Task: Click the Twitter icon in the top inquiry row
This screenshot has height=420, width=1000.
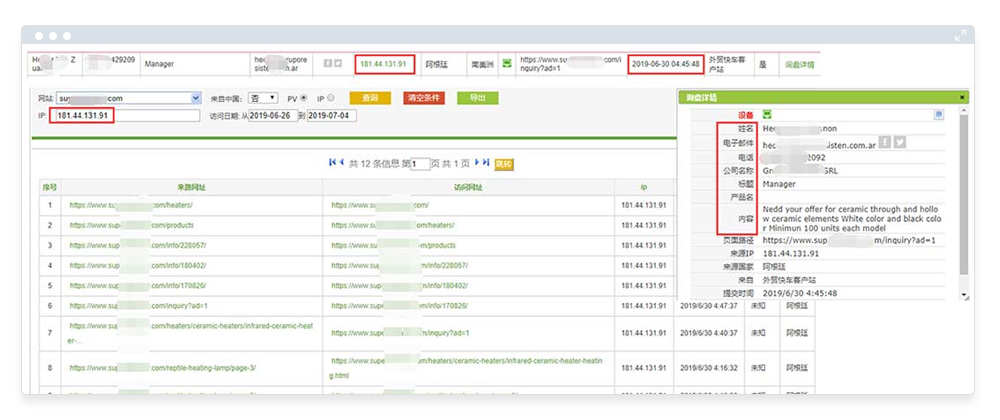Action: click(338, 64)
